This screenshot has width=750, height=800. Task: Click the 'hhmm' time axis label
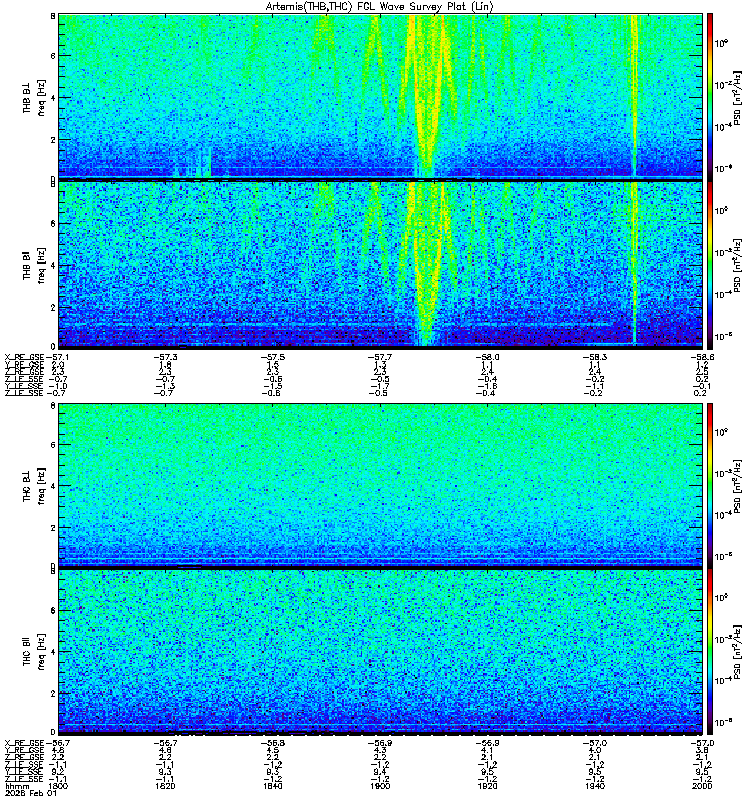[16, 787]
